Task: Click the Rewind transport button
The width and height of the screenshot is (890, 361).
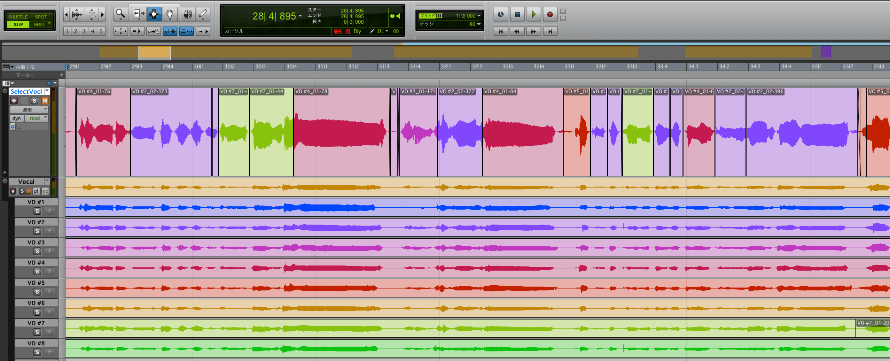Action: click(x=517, y=31)
